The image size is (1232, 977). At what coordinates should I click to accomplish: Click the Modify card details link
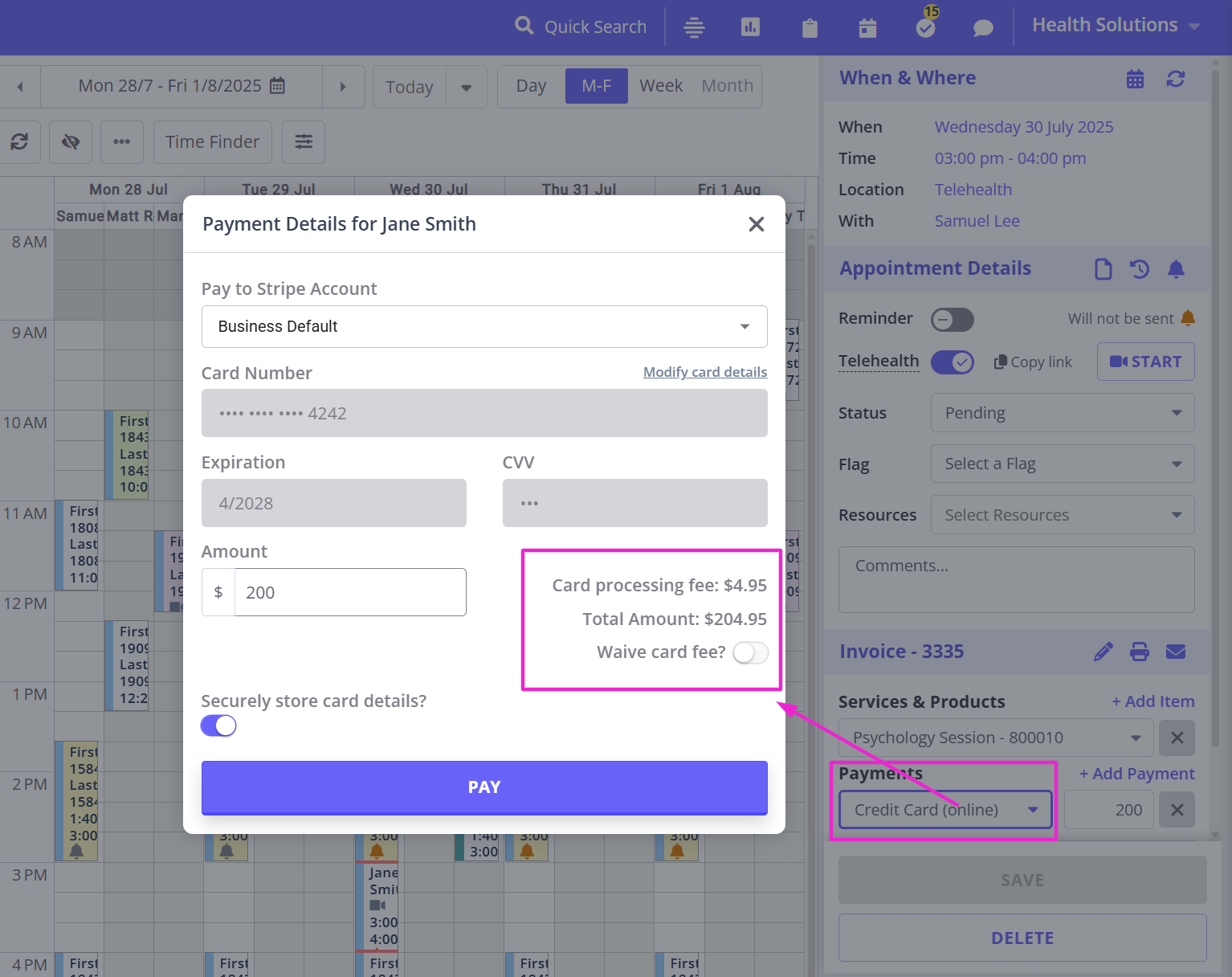pyautogui.click(x=704, y=371)
